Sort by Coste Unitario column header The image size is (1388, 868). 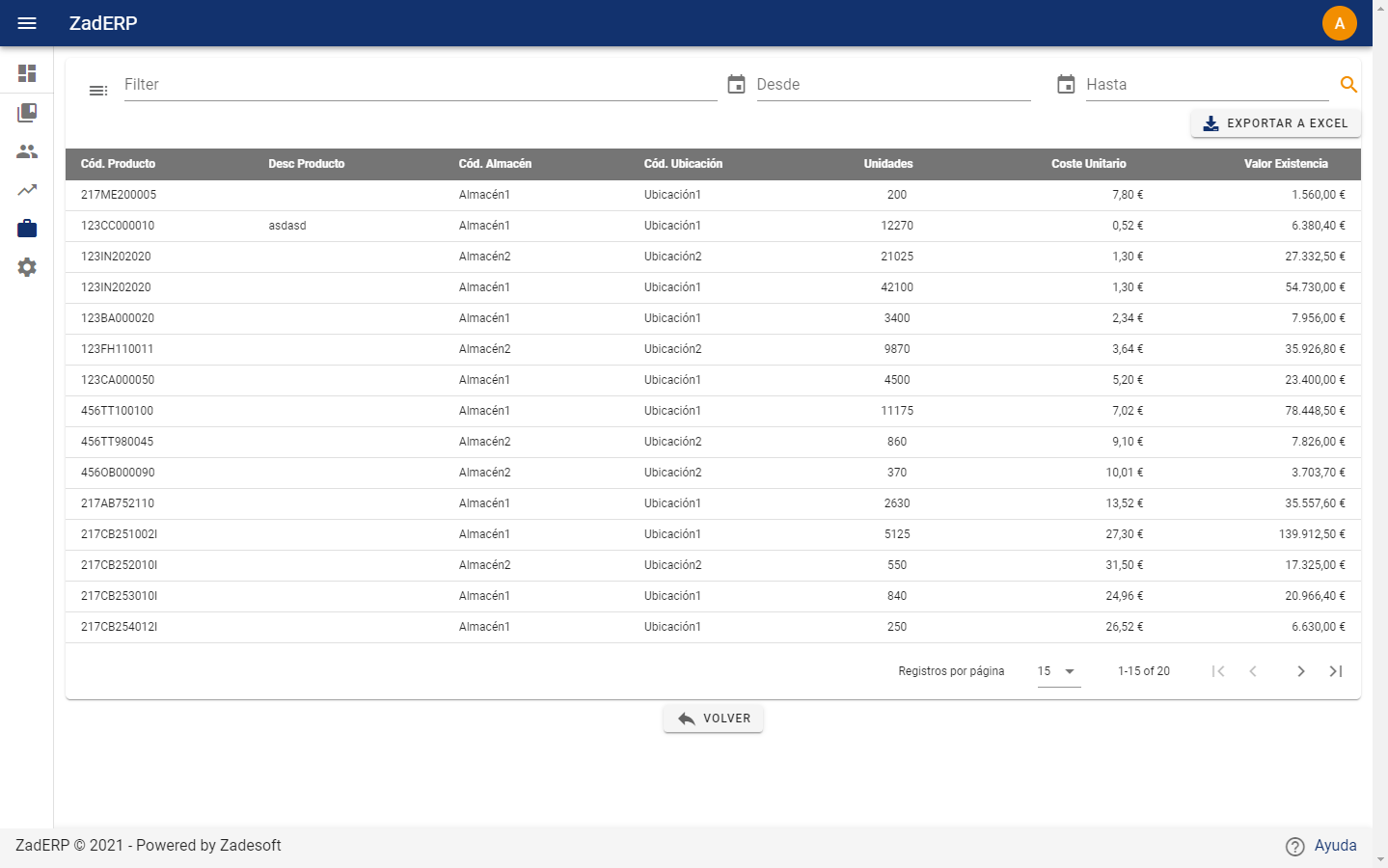(1089, 164)
